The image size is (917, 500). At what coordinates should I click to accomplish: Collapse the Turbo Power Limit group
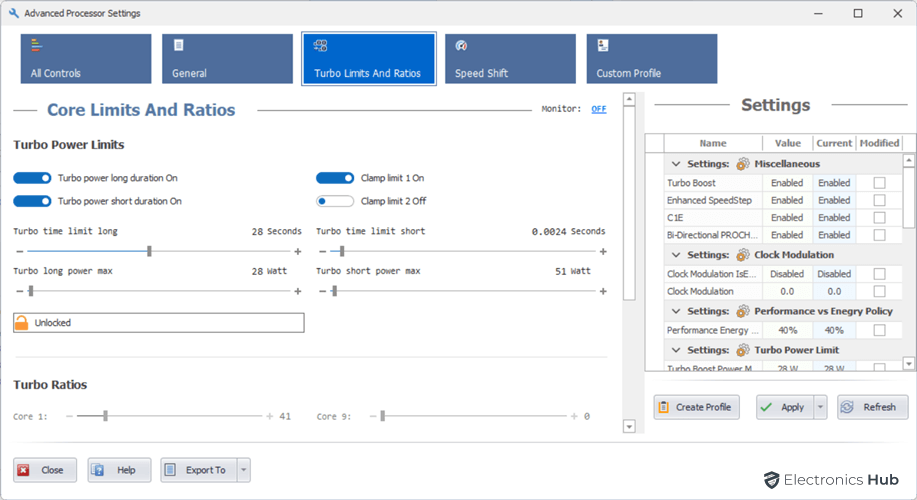[x=676, y=350]
